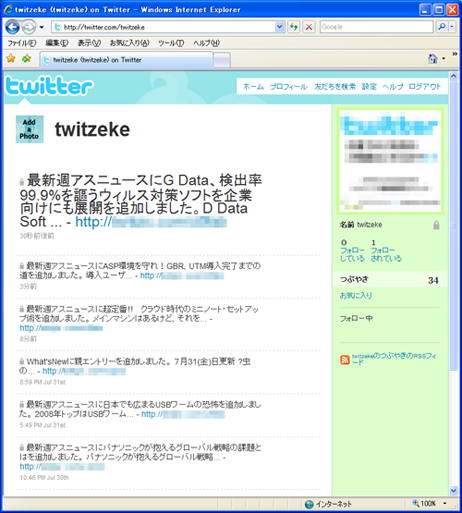Open the フォローしている following count link
Image resolution: width=462 pixels, height=513 pixels.
pyautogui.click(x=352, y=250)
